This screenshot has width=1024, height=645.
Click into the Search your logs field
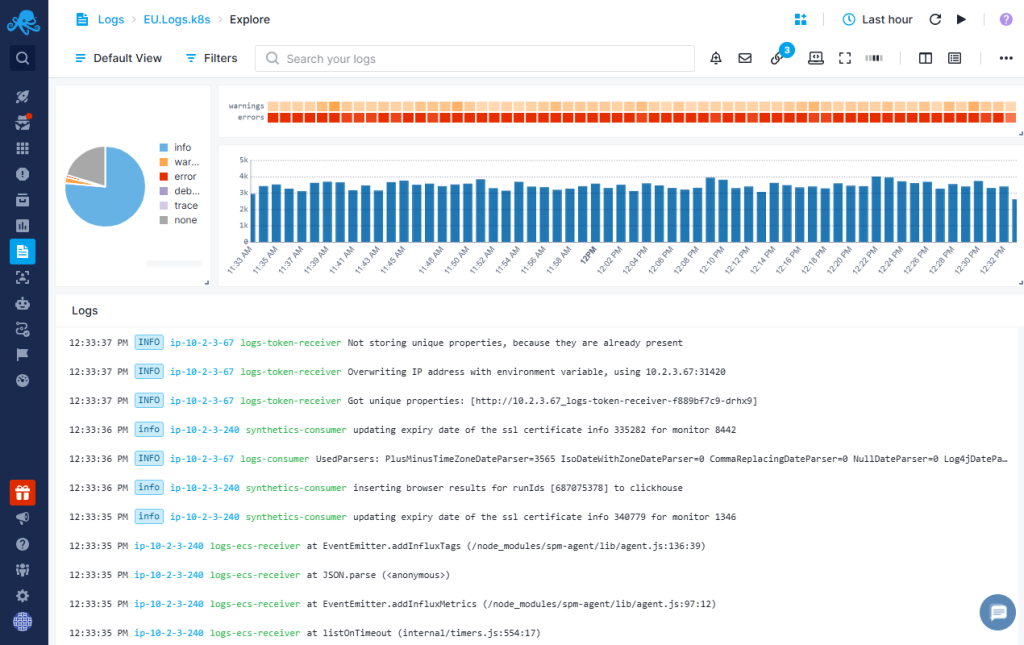(474, 59)
